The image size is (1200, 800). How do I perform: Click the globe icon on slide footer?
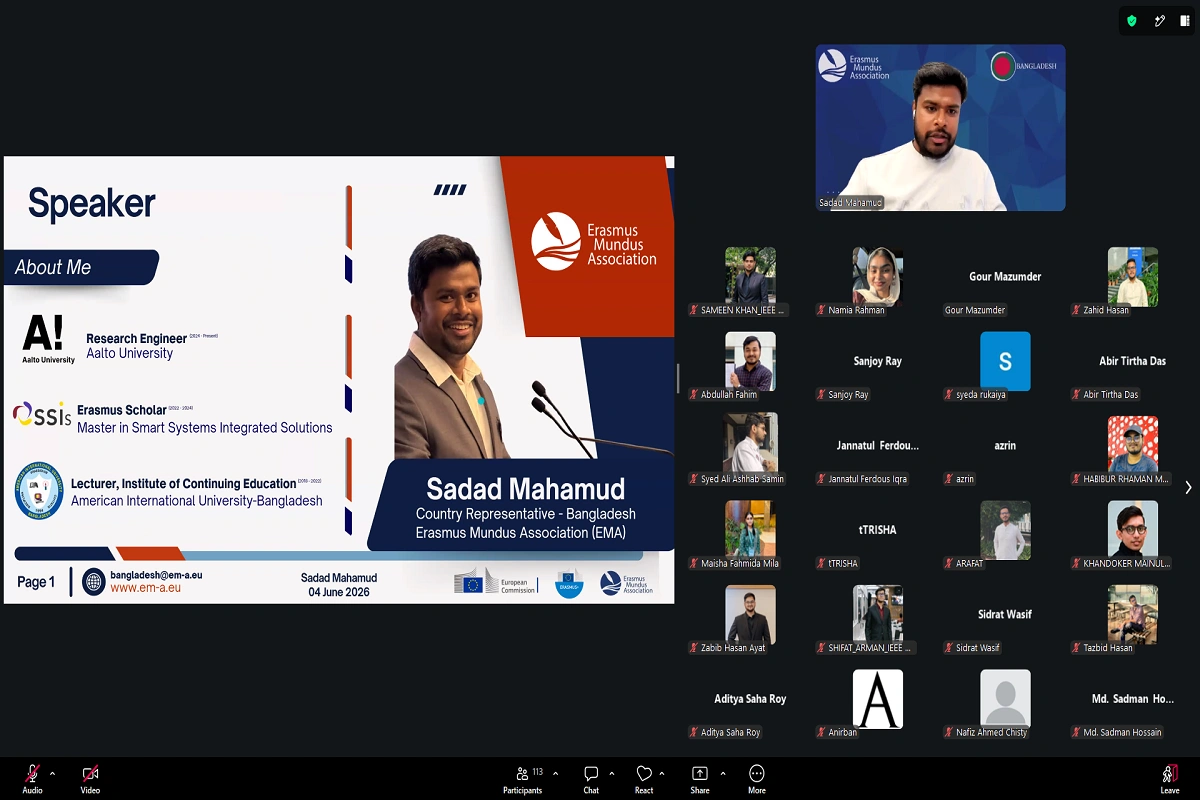point(93,582)
